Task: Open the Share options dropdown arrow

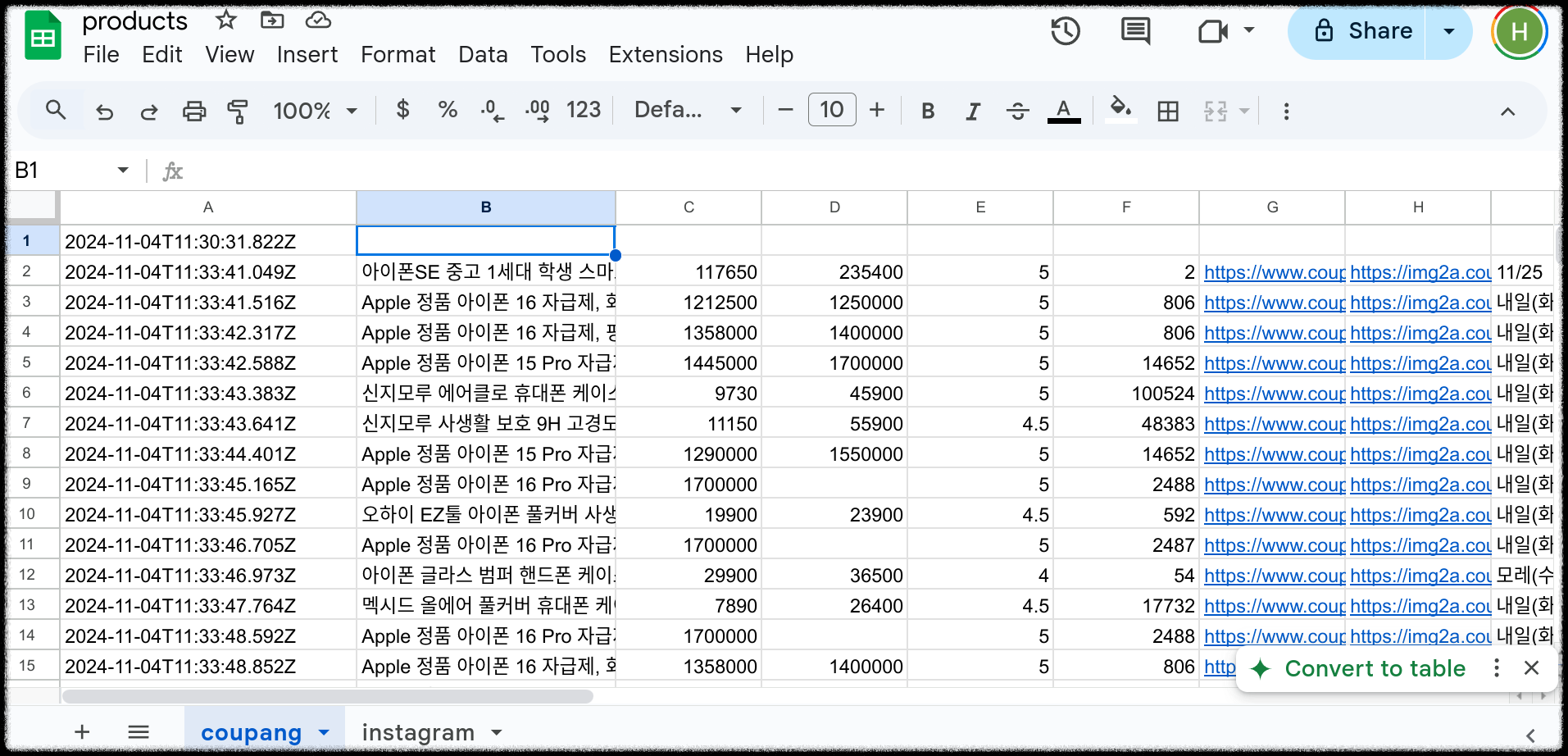Action: point(1449,31)
